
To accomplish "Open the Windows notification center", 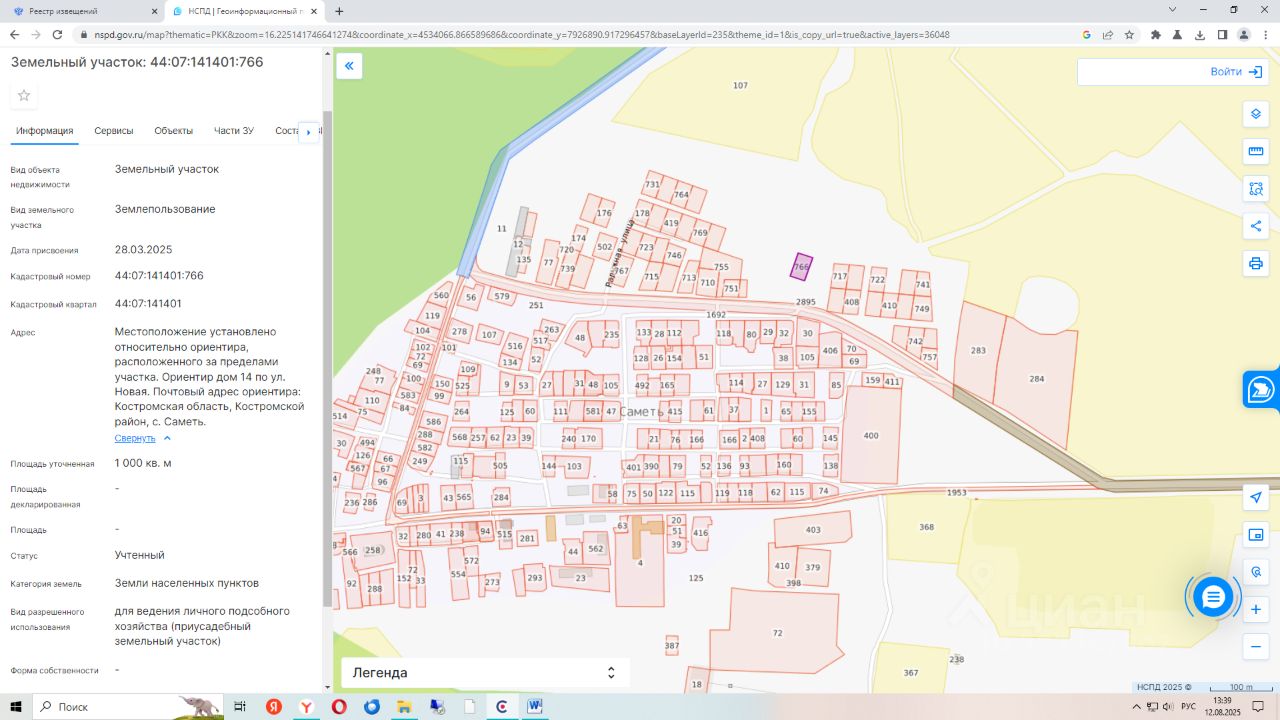I will (1260, 706).
